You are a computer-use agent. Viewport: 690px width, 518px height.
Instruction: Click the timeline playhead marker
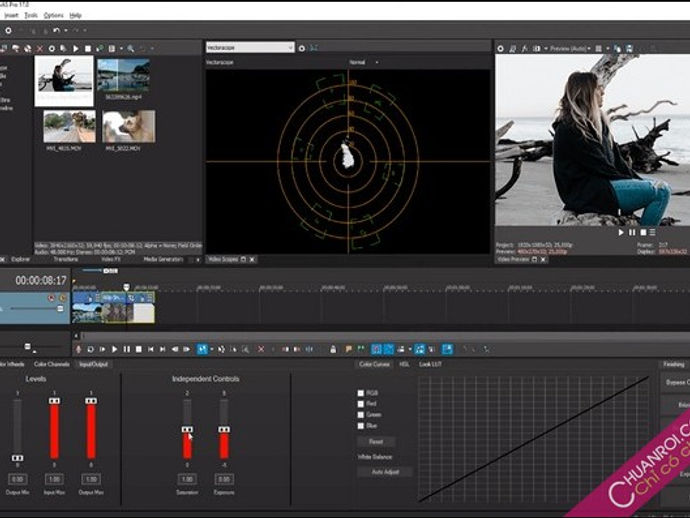(126, 287)
